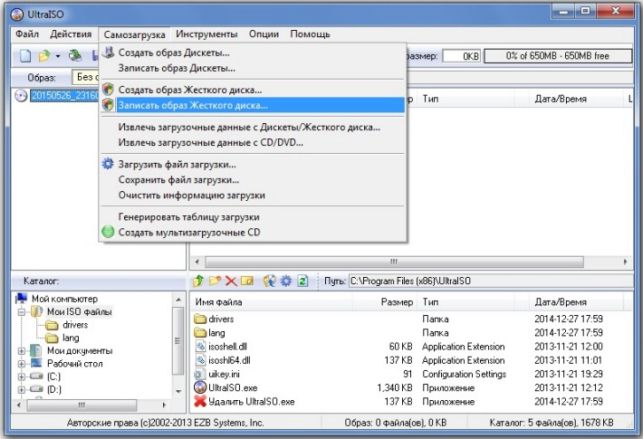This screenshot has height=439, width=643.
Task: Click upper pane horizontal scrollbar thumb
Action: coord(394,262)
